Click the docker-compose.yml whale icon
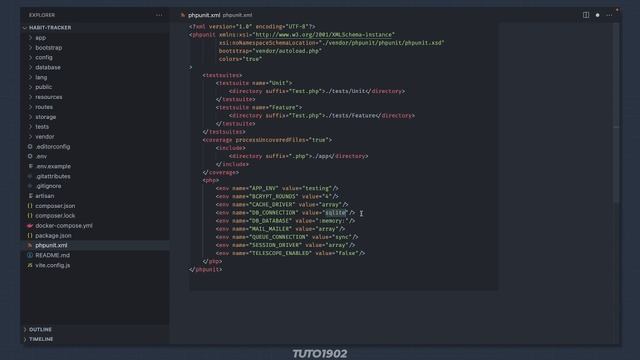This screenshot has height=360, width=640. point(30,226)
